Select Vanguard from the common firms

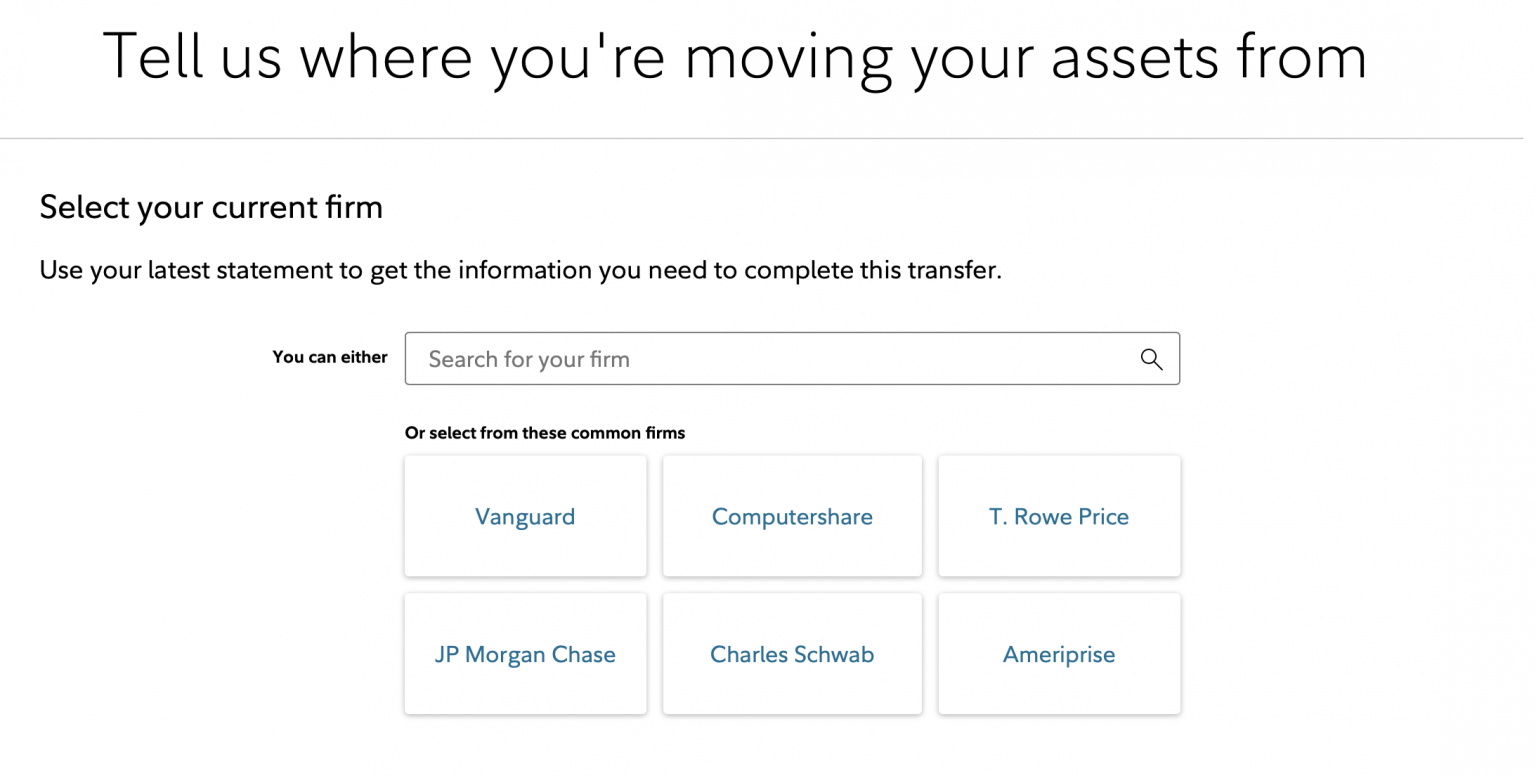point(525,516)
